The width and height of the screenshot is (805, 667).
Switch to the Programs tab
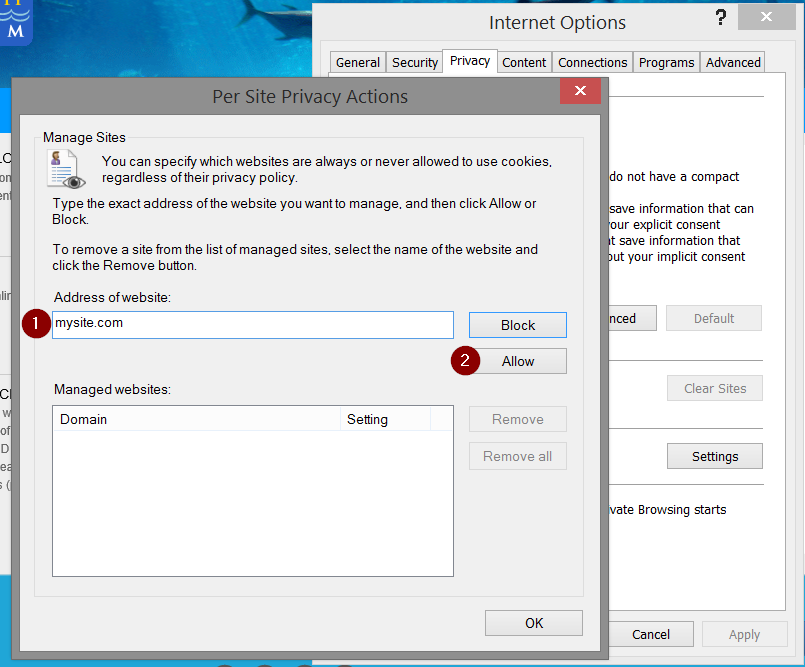tap(666, 62)
